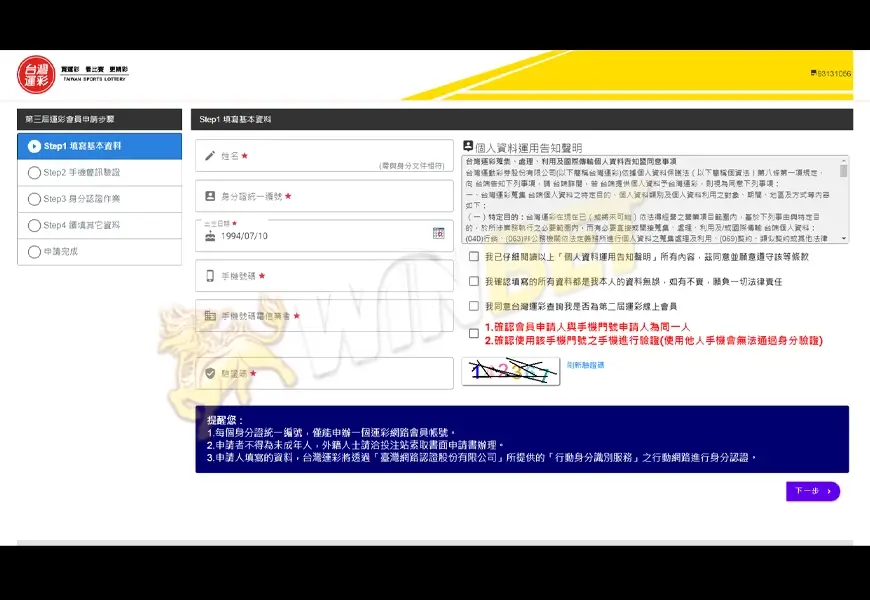Select Step1 填寫基本資料 in the sidebar
The width and height of the screenshot is (870, 600).
tap(99, 146)
